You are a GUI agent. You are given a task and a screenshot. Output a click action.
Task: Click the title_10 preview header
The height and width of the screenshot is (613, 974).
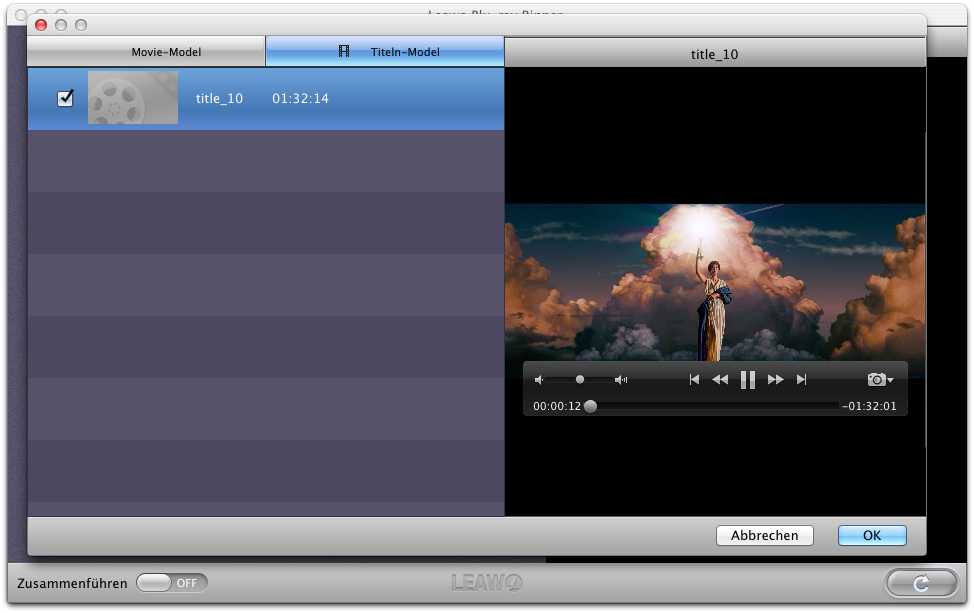click(x=714, y=54)
